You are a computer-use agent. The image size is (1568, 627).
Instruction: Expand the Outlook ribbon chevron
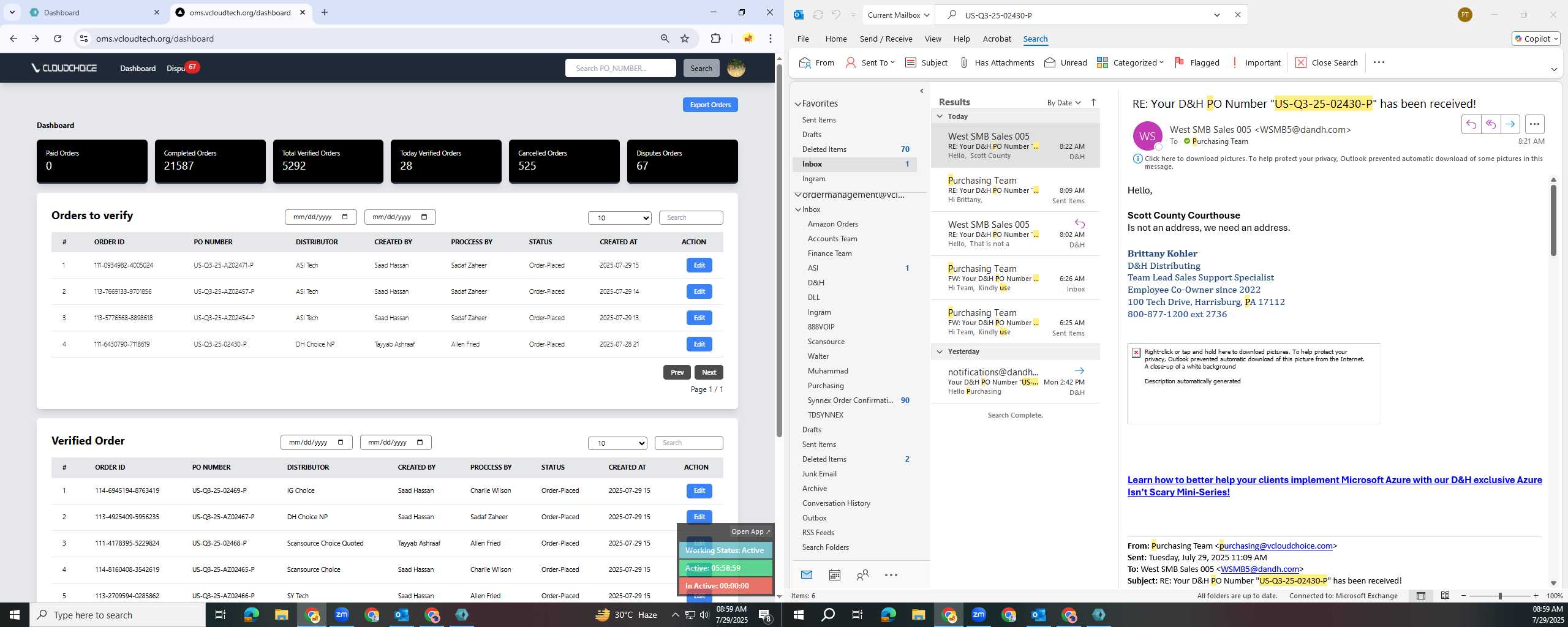click(1553, 69)
